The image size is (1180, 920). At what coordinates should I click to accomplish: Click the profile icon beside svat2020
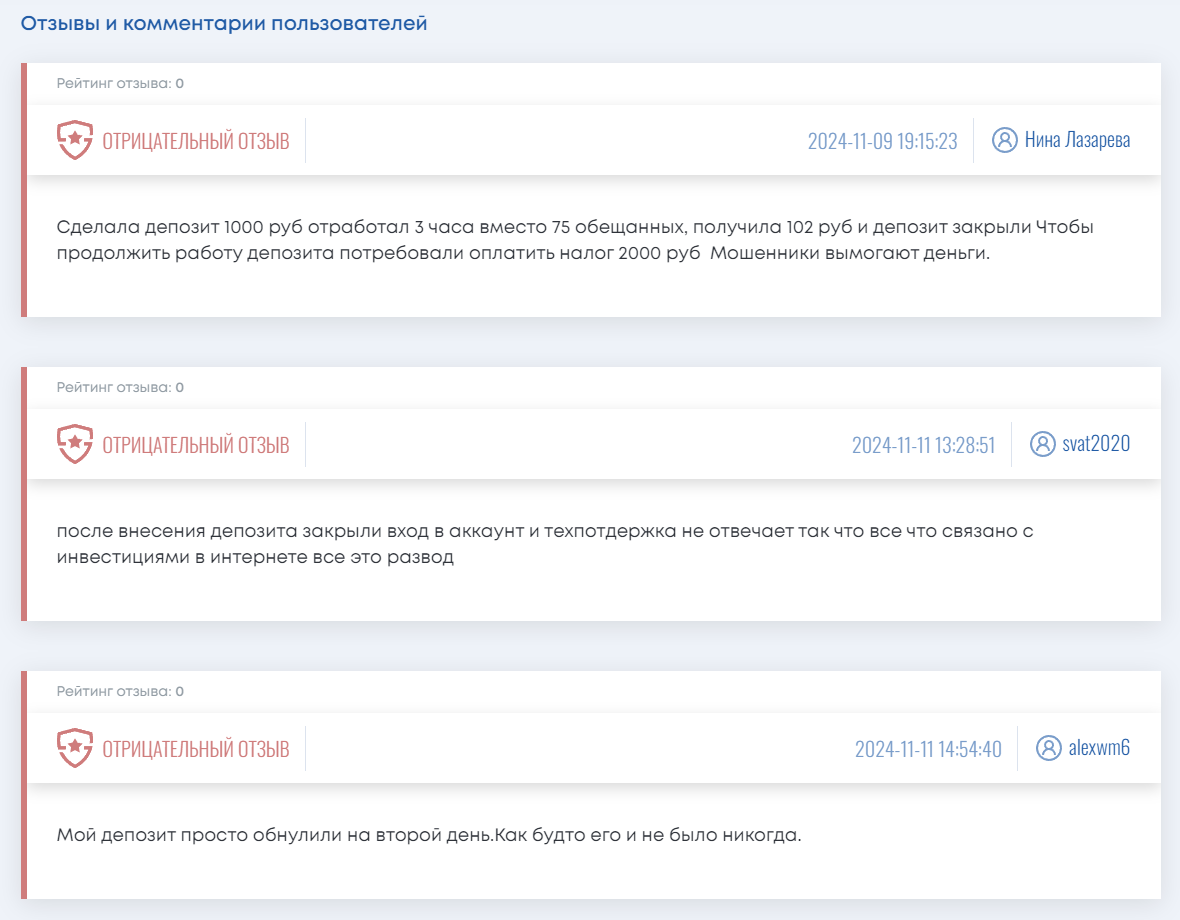click(1043, 444)
